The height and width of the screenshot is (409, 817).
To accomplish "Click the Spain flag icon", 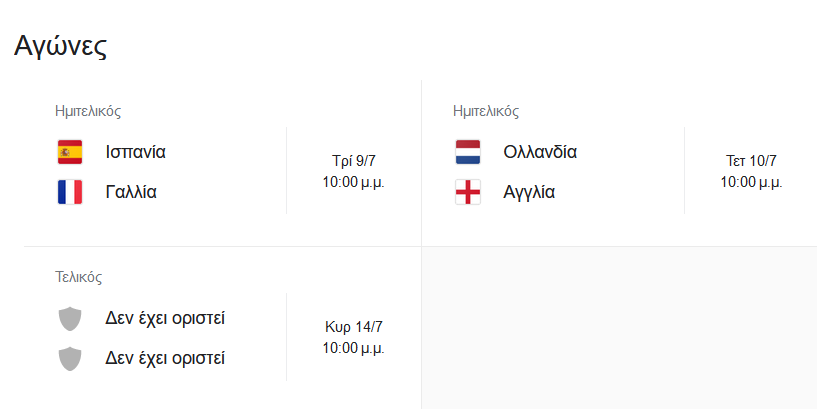I will coord(70,152).
